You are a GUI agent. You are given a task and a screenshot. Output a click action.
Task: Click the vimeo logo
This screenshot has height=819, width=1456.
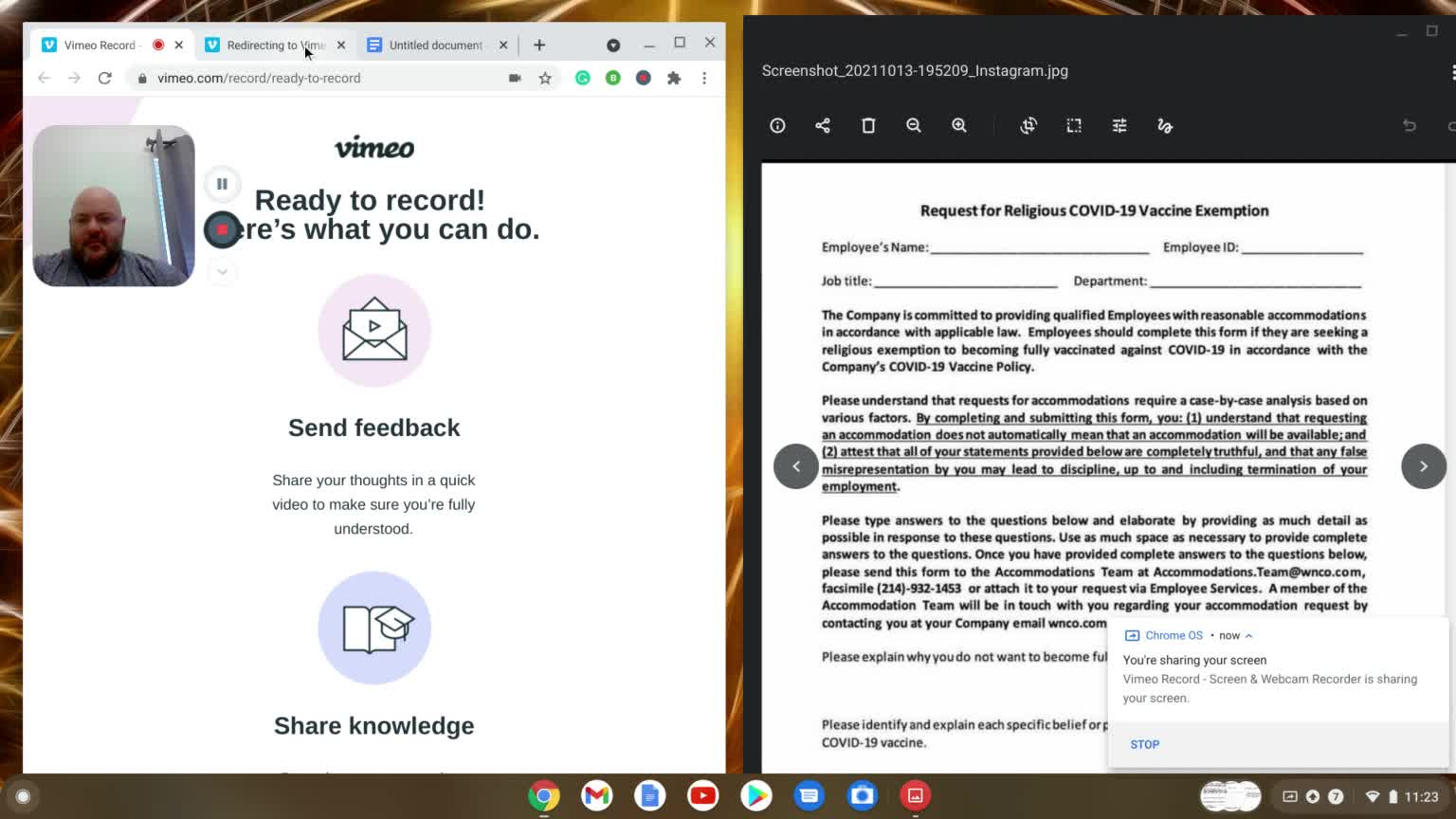(x=374, y=148)
